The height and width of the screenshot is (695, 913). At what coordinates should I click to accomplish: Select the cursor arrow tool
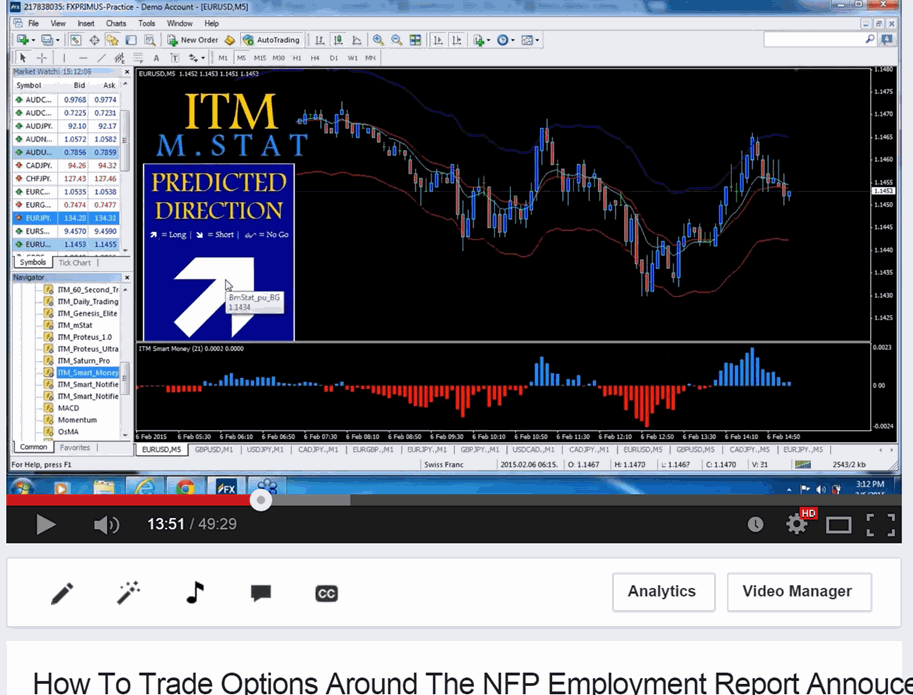23,58
